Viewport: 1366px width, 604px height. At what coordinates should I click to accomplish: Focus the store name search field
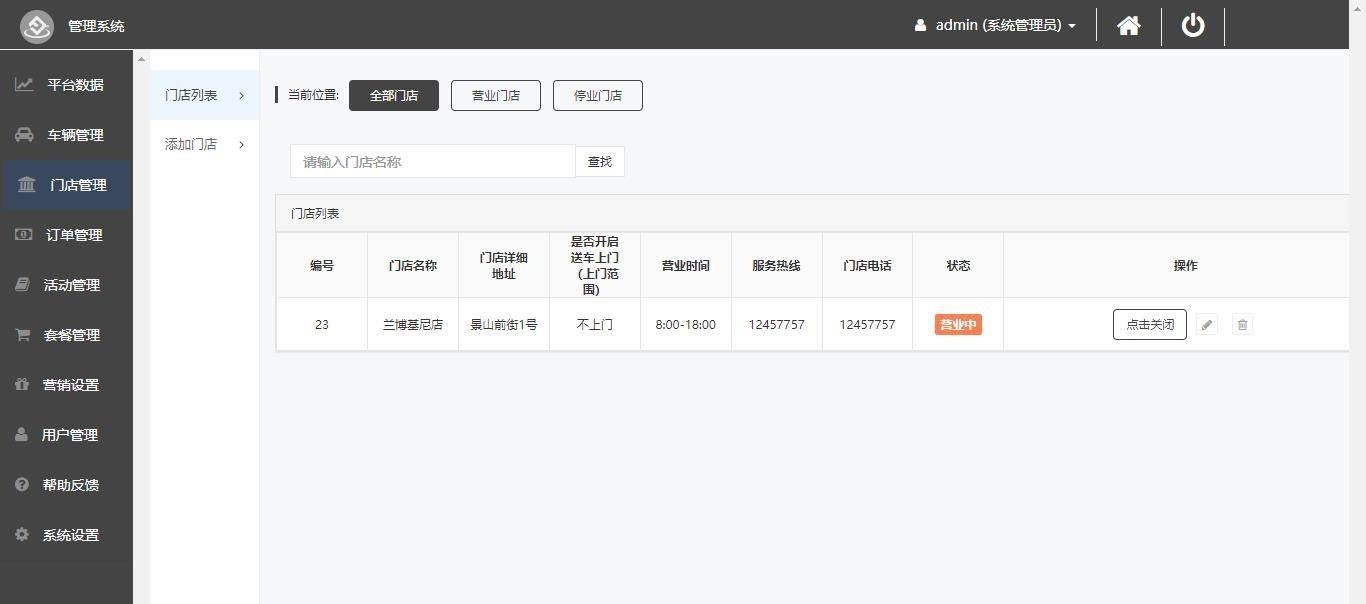click(432, 162)
